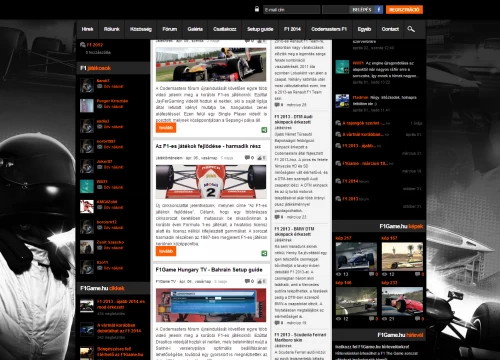This screenshot has width=500, height=360.
Task: Open the F1 2014 menu item
Action: point(292,29)
